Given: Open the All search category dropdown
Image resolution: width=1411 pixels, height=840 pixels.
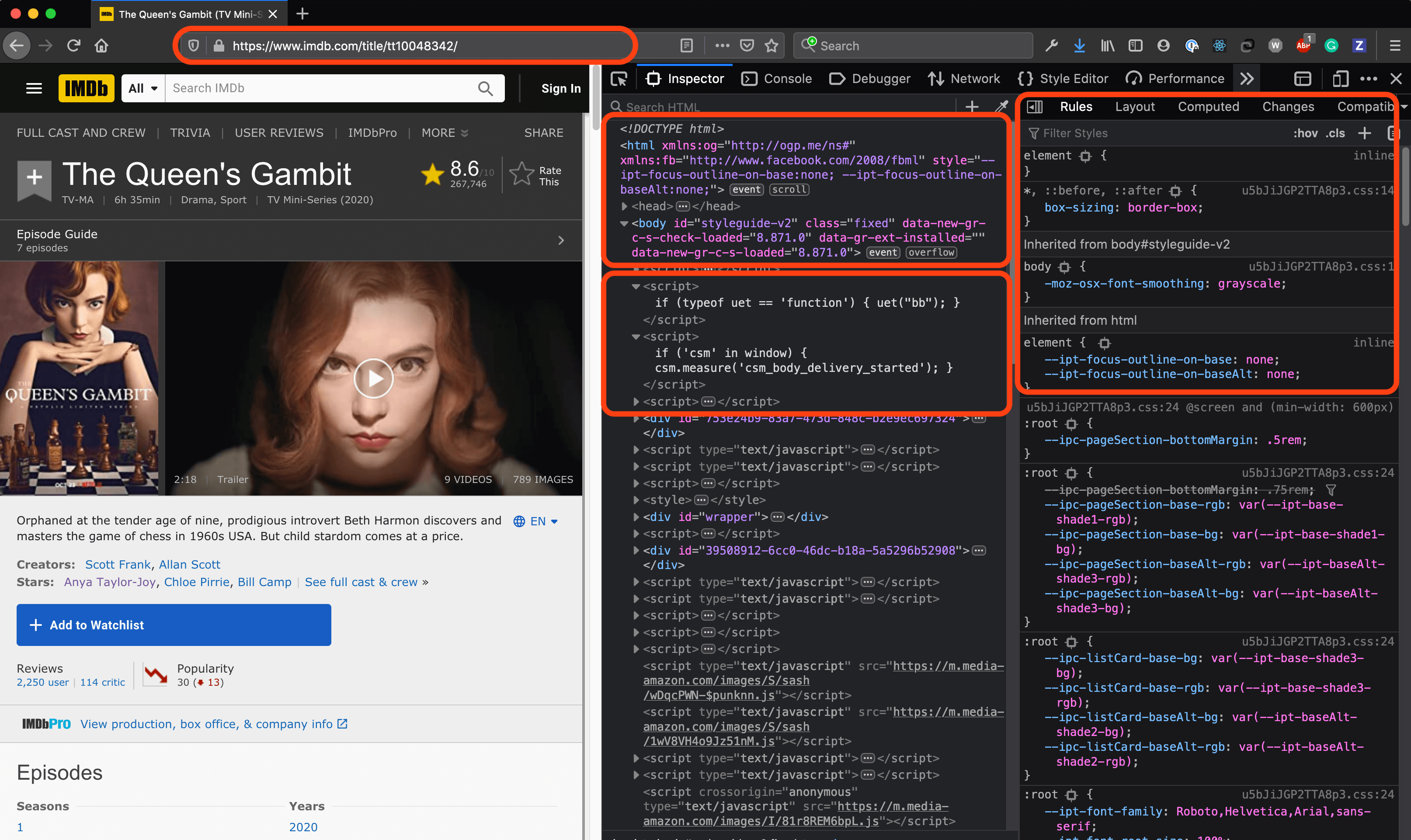Looking at the screenshot, I should pos(142,88).
